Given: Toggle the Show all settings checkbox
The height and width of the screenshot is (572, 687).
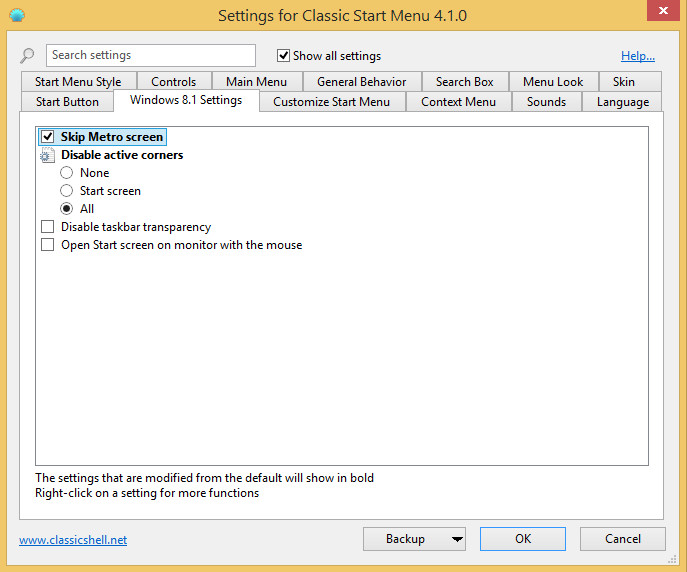Looking at the screenshot, I should tap(283, 56).
